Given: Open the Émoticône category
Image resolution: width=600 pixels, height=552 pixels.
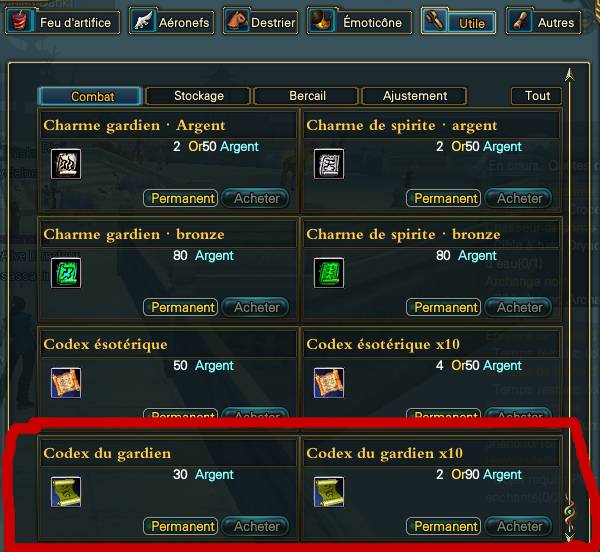Looking at the screenshot, I should 359,22.
